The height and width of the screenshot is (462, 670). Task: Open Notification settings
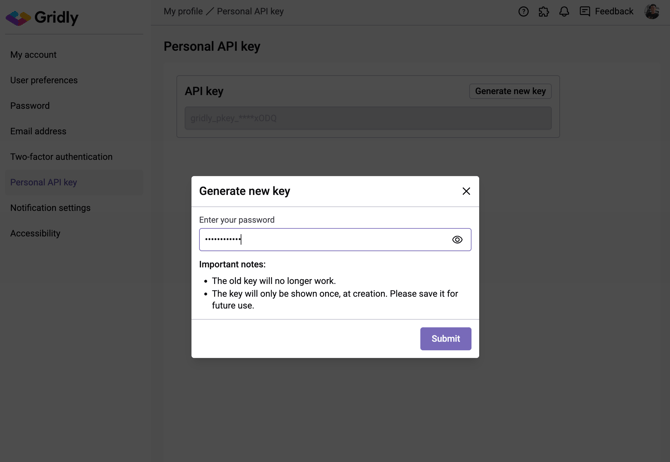tap(74, 208)
